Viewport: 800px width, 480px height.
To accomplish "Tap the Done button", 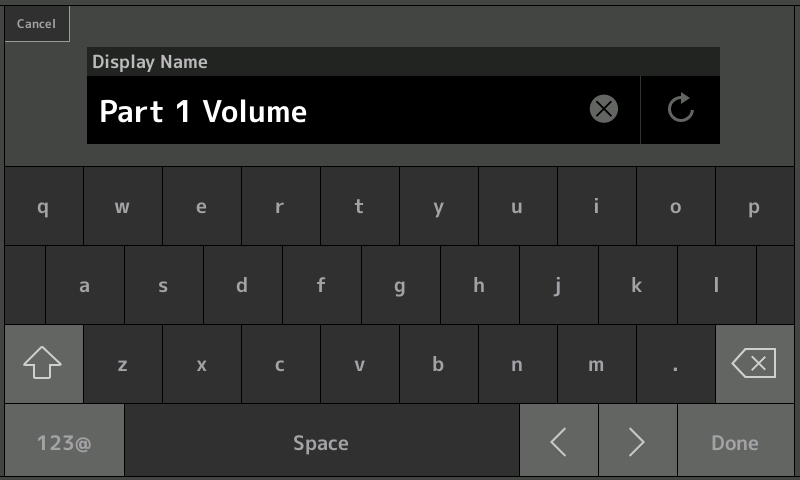I will tap(735, 442).
